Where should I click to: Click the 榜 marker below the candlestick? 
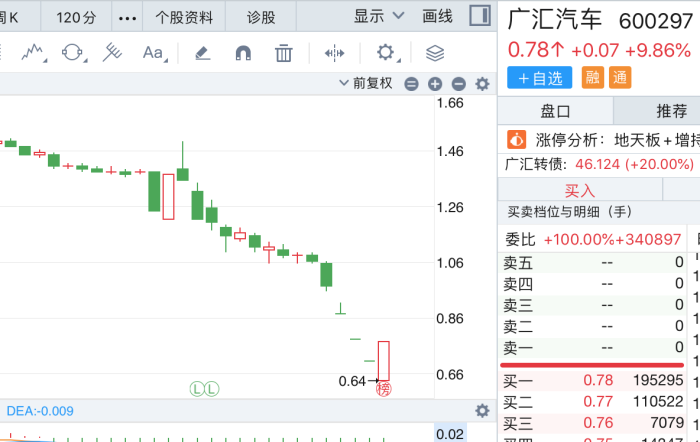(383, 389)
